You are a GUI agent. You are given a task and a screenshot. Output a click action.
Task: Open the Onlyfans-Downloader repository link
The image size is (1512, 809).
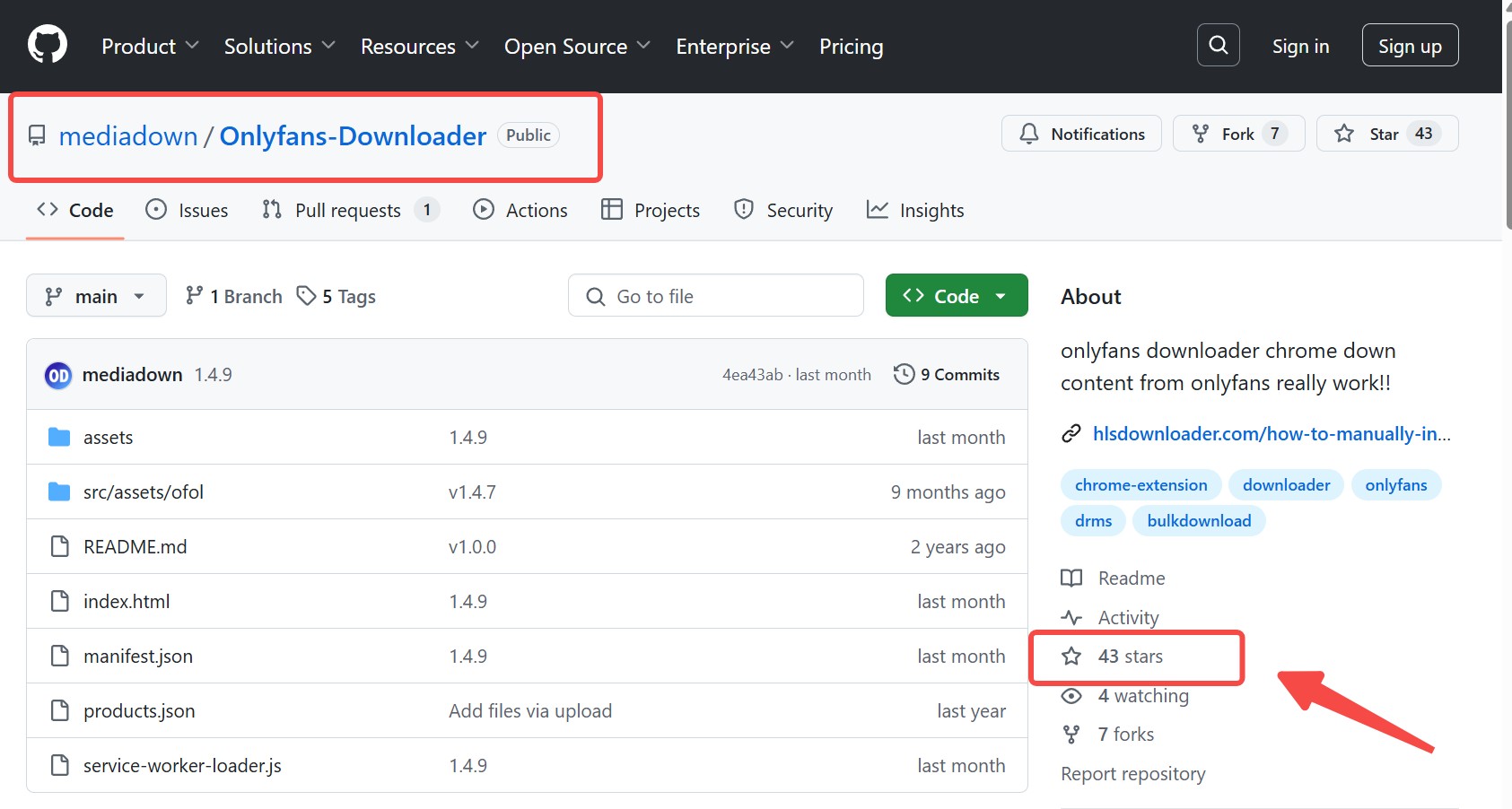(x=353, y=135)
